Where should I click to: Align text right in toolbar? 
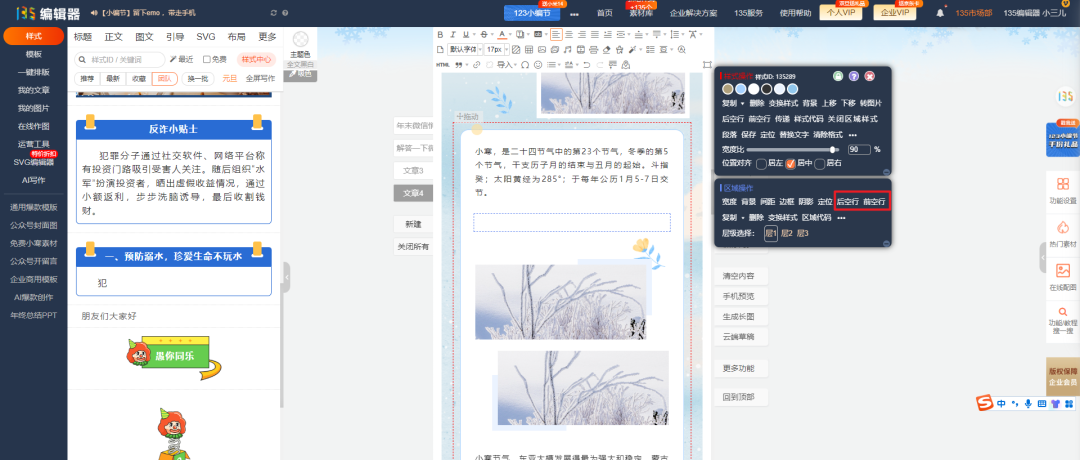tap(582, 34)
